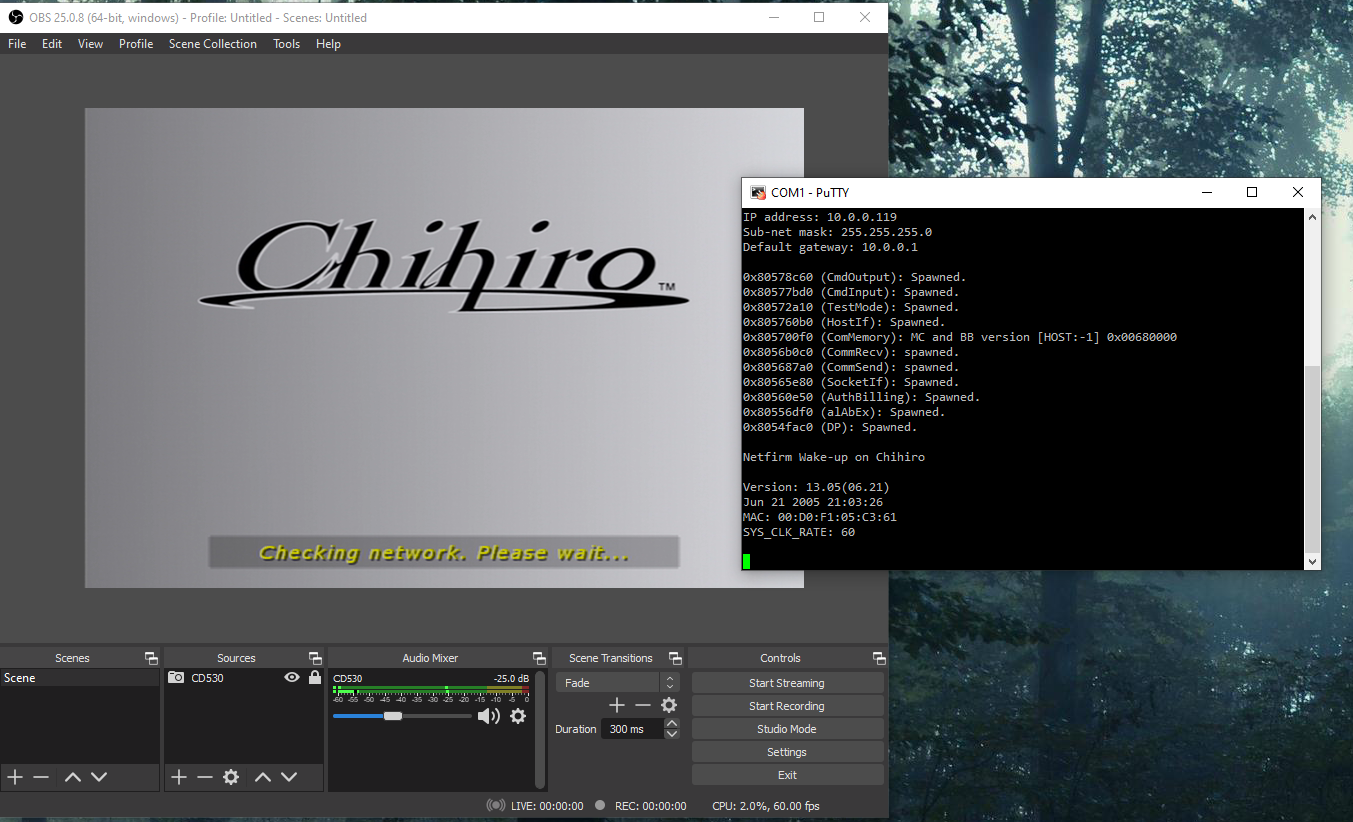1353x822 pixels.
Task: Undock the Scenes panel
Action: [151, 658]
